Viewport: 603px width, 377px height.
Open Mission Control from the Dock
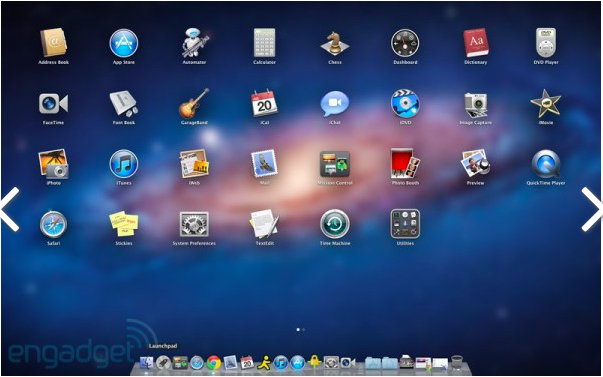coord(180,362)
